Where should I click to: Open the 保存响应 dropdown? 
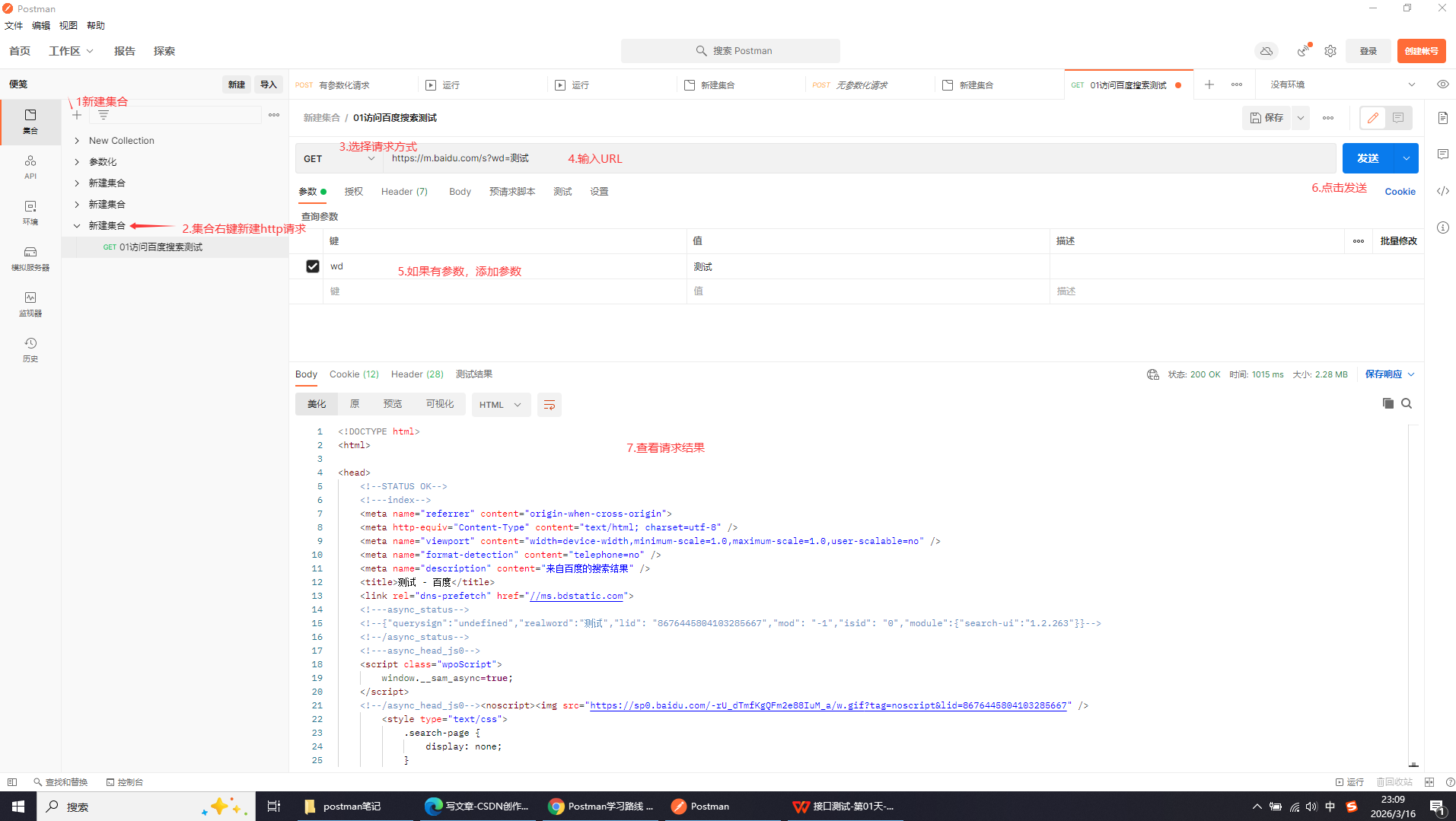(x=1390, y=374)
